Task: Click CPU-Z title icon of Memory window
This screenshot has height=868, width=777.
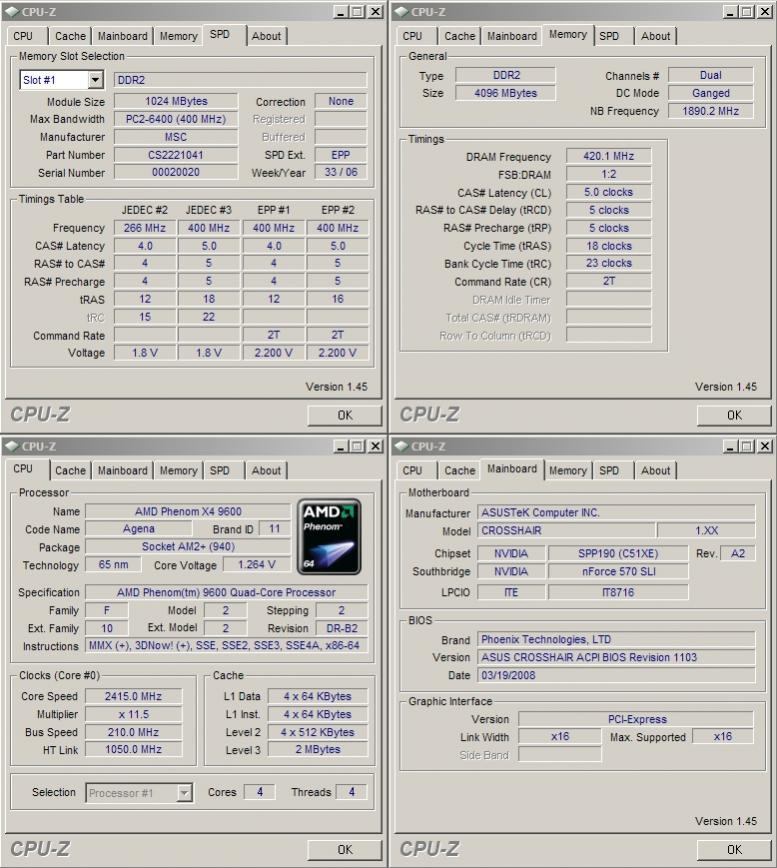Action: point(402,12)
